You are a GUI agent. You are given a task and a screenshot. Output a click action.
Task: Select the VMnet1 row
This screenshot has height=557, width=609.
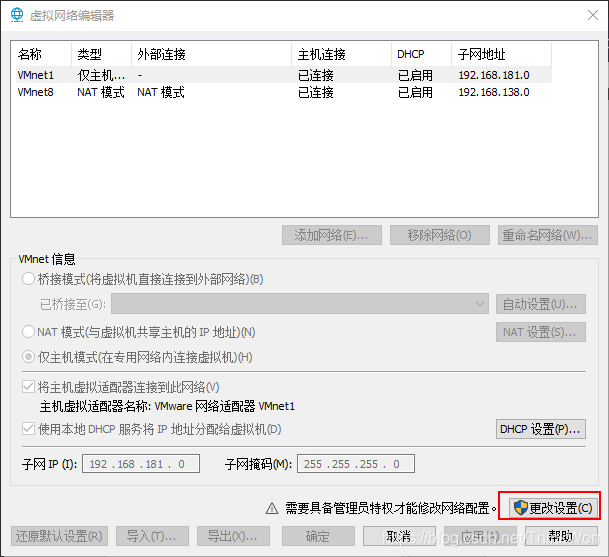(284, 75)
